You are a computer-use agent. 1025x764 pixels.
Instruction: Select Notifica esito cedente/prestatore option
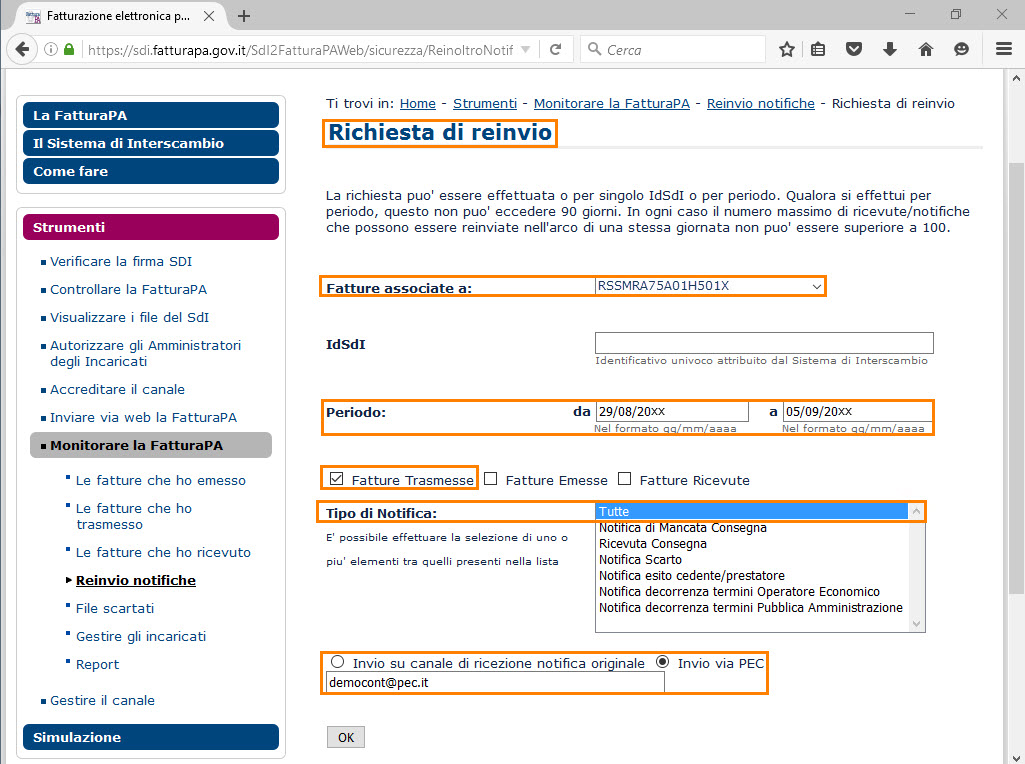point(752,576)
